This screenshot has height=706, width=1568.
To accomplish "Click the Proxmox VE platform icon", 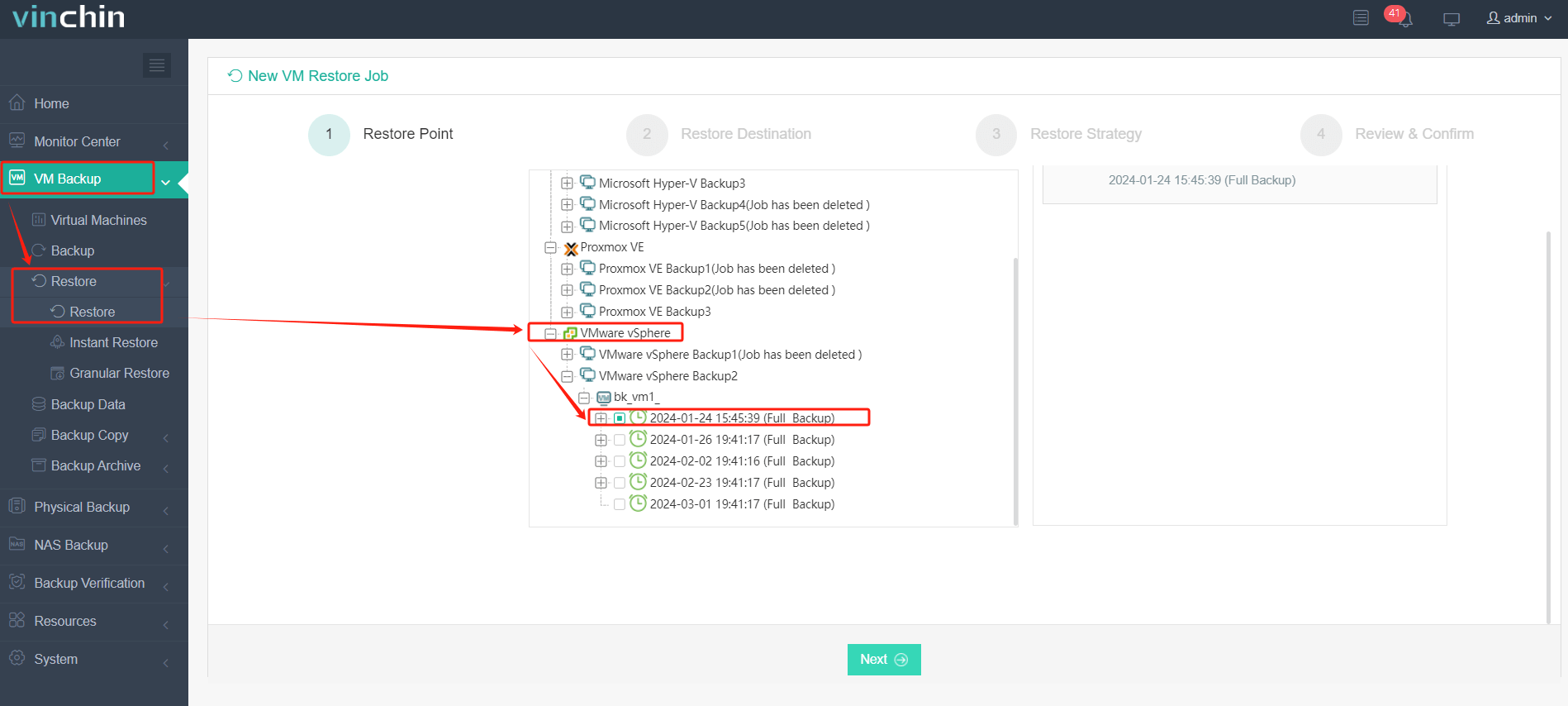I will [x=570, y=248].
